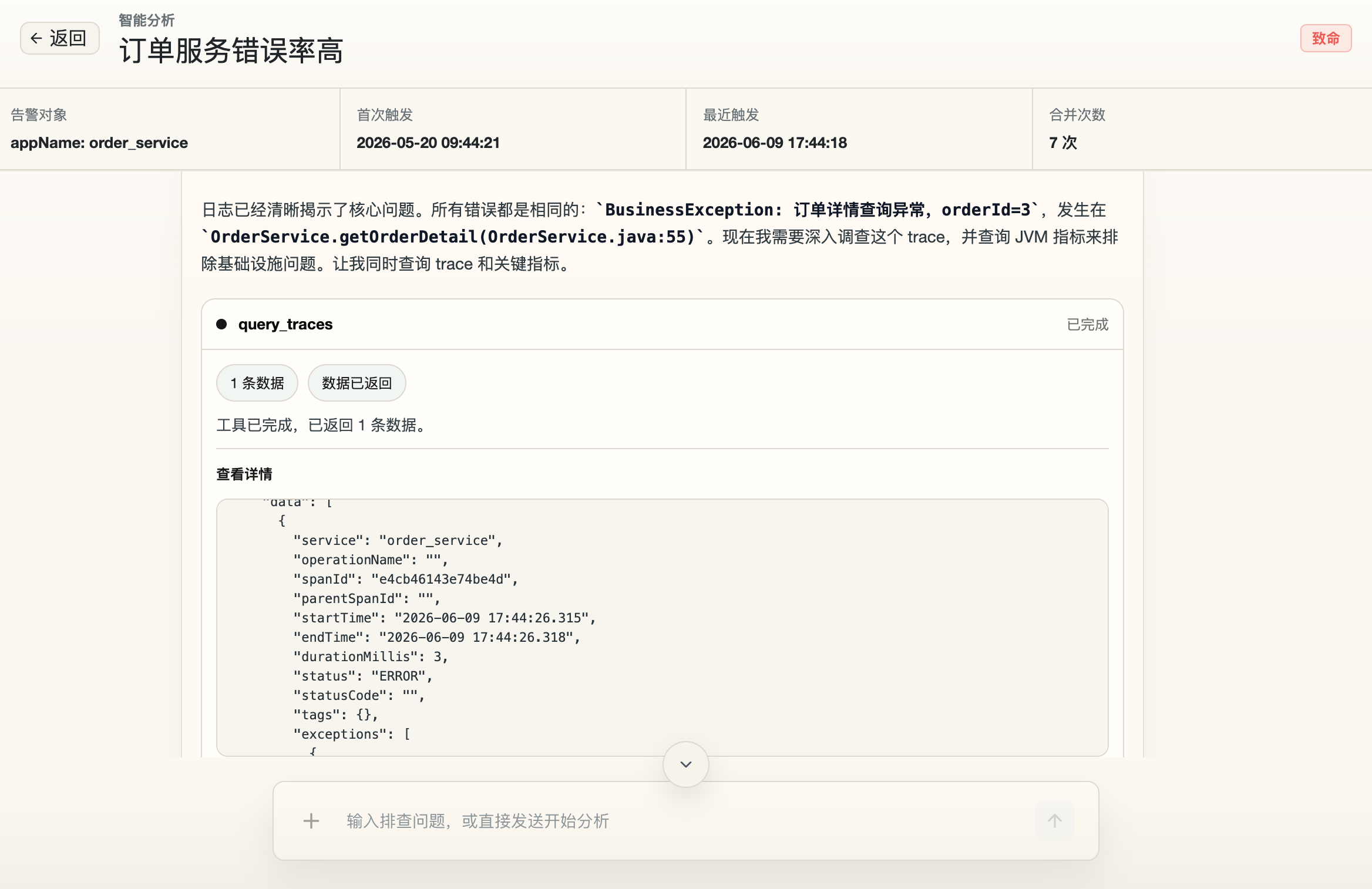Click the JSON durationMillis: 3 line
This screenshot has height=889, width=1372.
pos(371,656)
